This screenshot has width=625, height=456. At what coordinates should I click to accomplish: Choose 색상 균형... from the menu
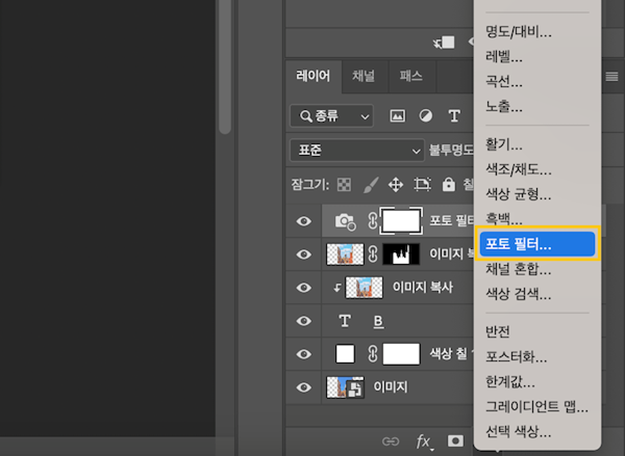point(518,194)
